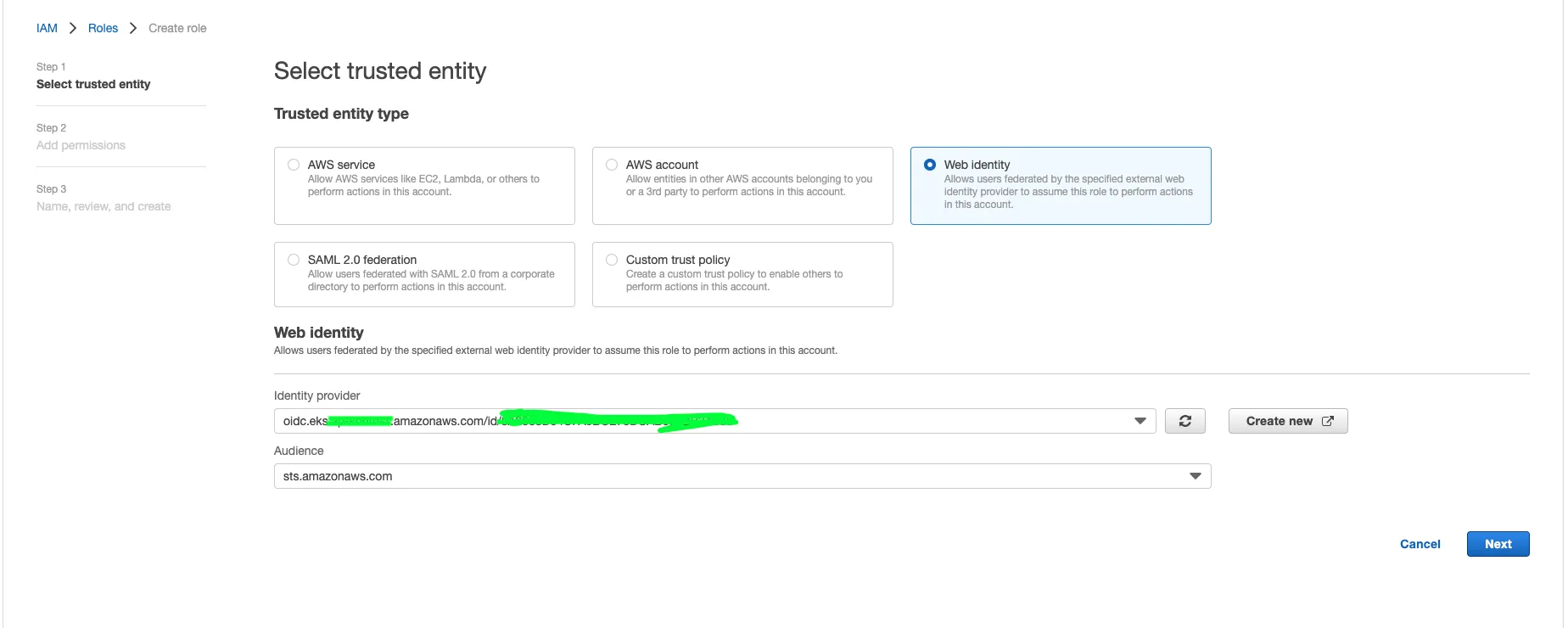
Task: Click the Create new button
Action: click(x=1288, y=421)
